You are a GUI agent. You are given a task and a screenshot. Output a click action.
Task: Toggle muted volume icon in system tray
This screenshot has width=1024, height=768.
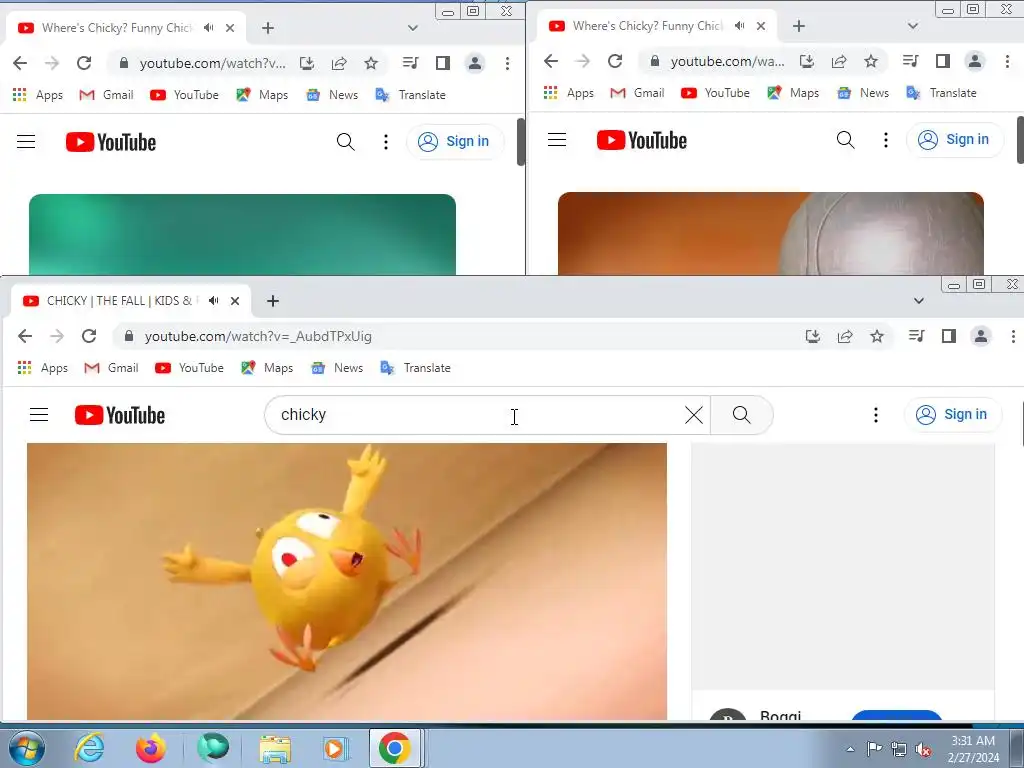pos(923,750)
